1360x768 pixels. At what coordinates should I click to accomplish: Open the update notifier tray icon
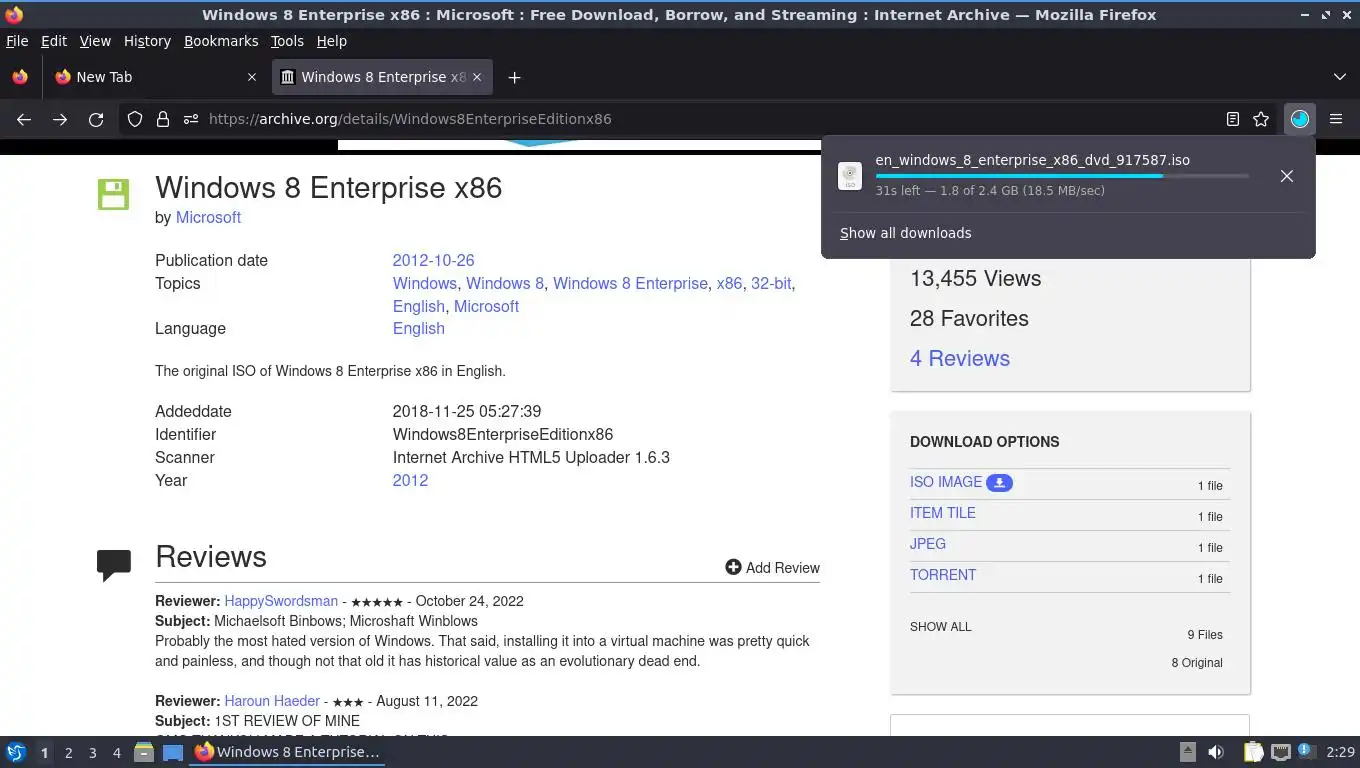(x=1306, y=751)
